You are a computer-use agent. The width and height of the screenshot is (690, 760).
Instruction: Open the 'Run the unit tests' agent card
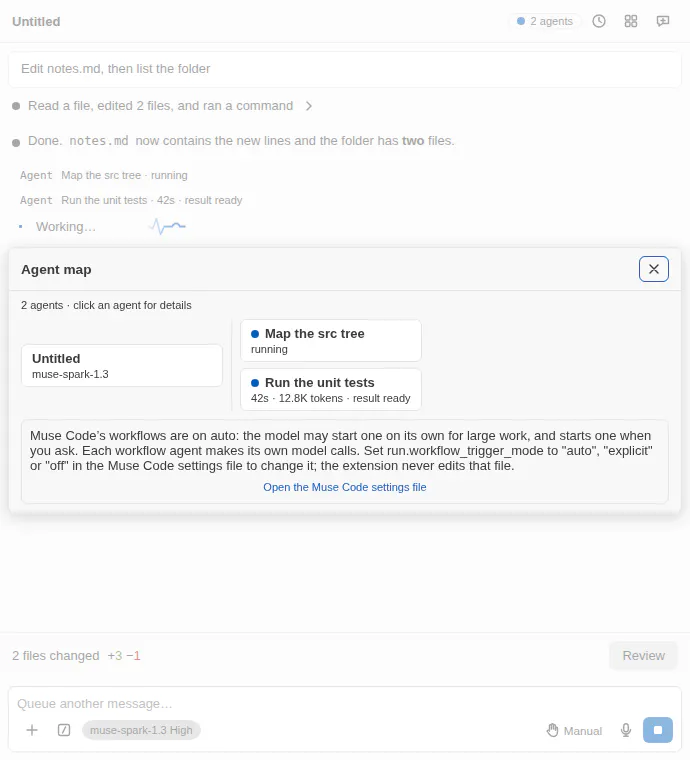[331, 390]
